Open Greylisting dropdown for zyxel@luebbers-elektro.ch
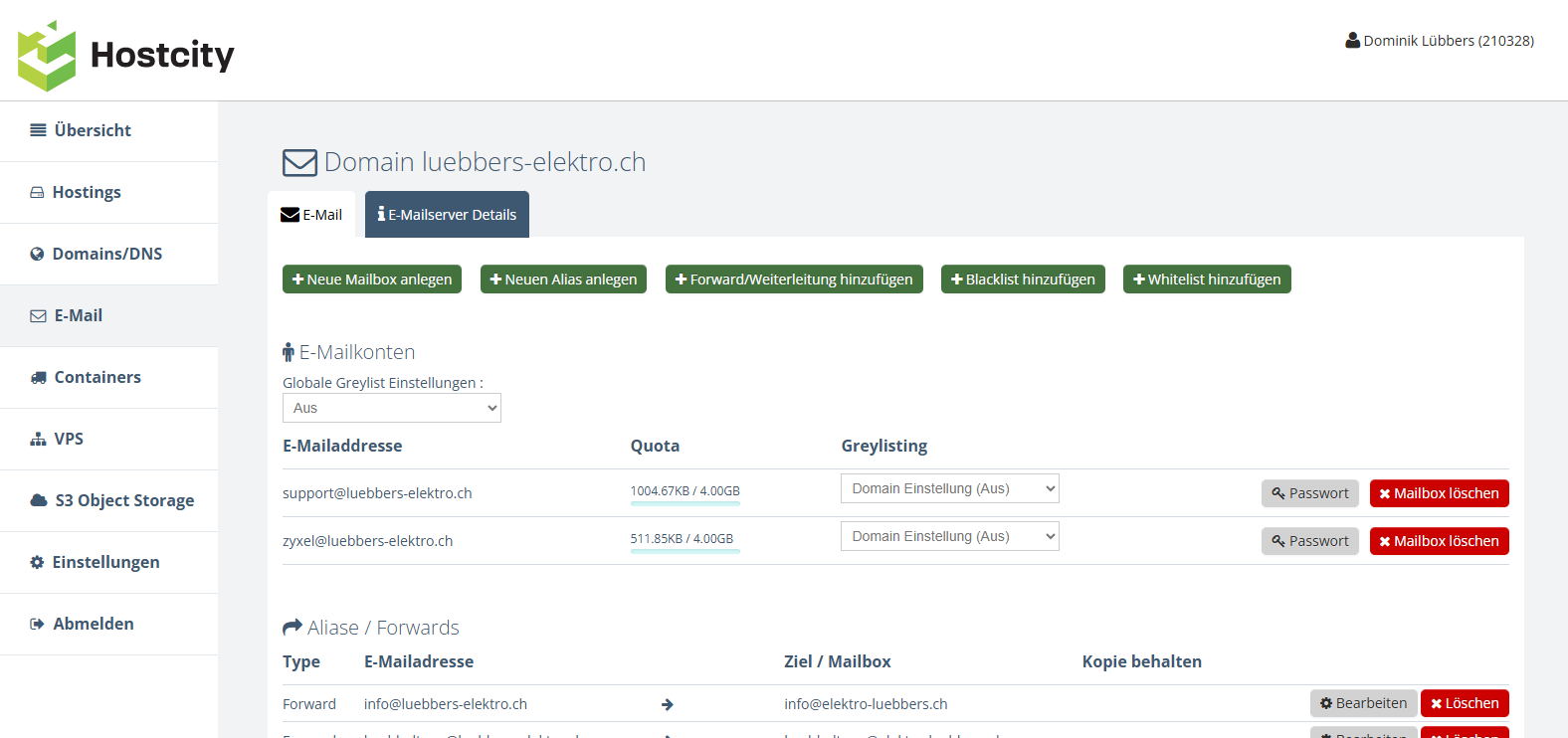This screenshot has width=1568, height=738. tap(950, 536)
